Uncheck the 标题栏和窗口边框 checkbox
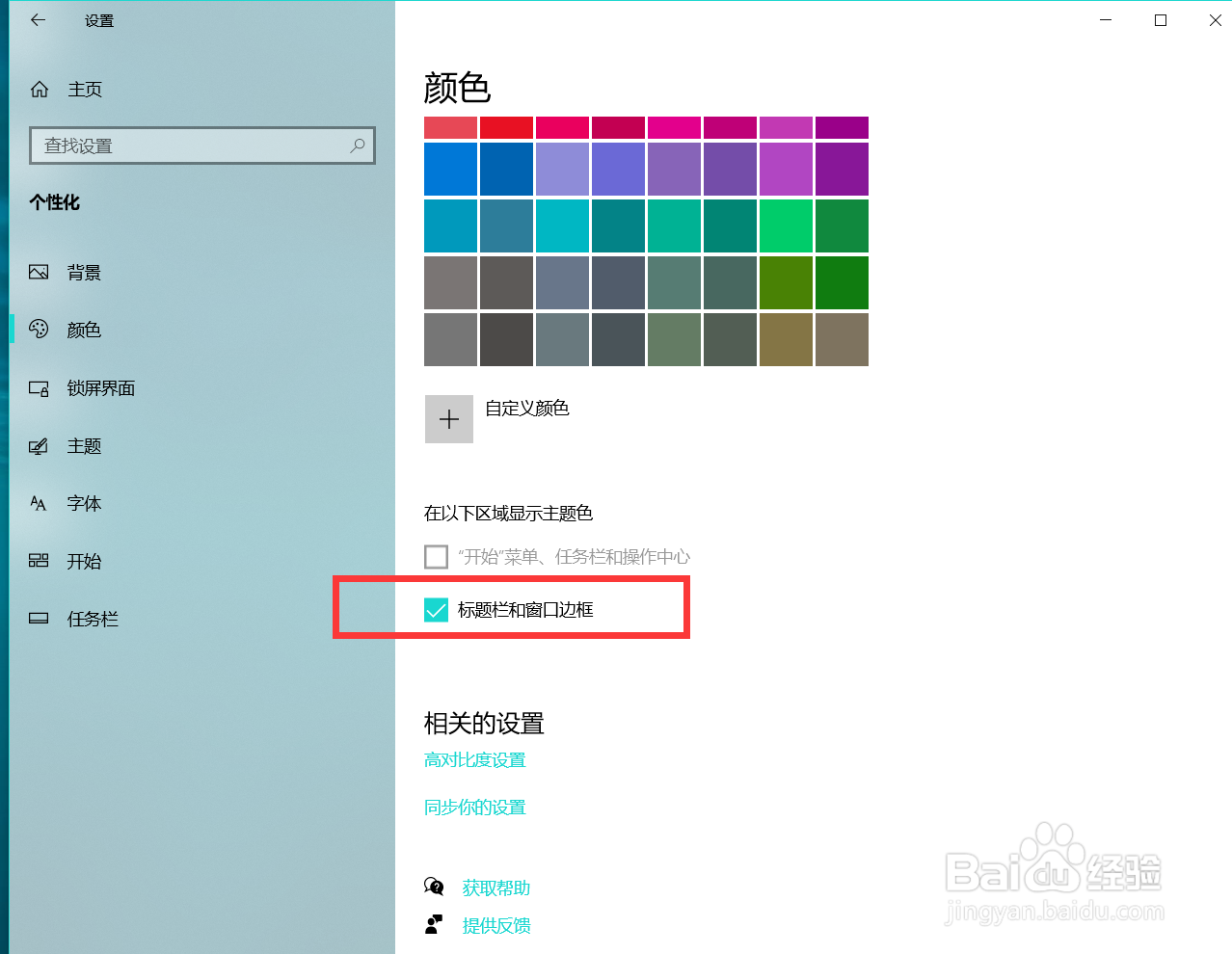Screen dimensions: 1232x954 (436, 610)
